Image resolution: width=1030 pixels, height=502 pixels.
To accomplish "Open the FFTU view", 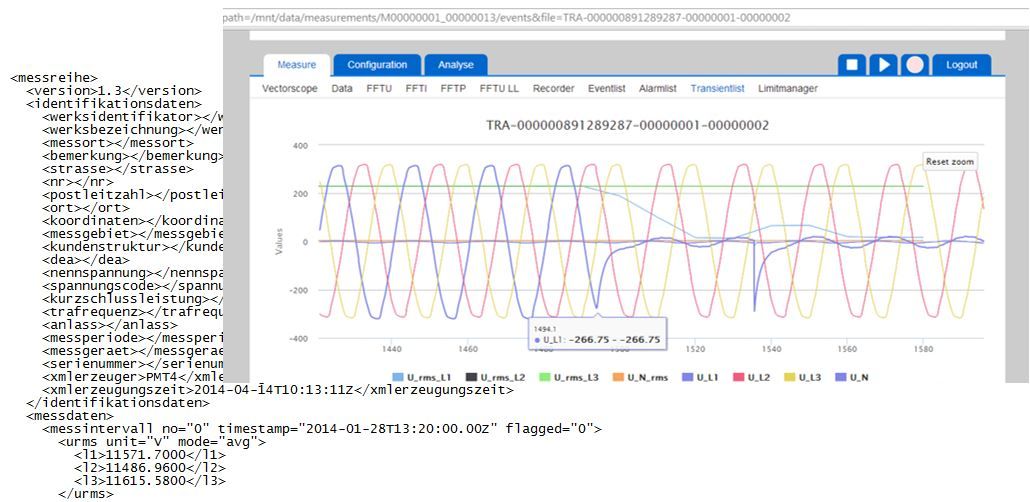I will pos(379,88).
